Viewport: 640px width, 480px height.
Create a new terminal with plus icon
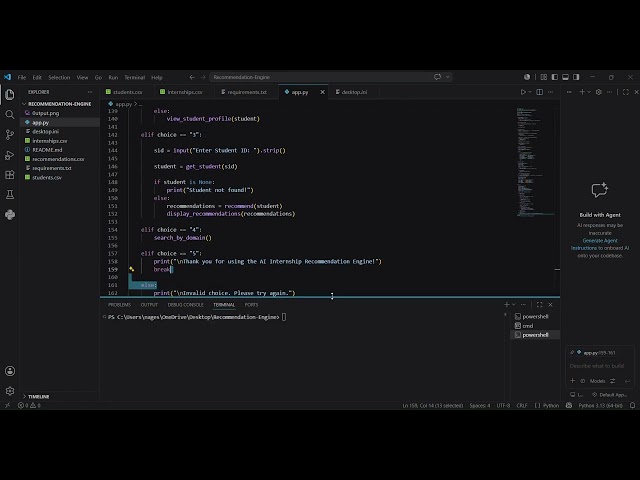(x=507, y=304)
